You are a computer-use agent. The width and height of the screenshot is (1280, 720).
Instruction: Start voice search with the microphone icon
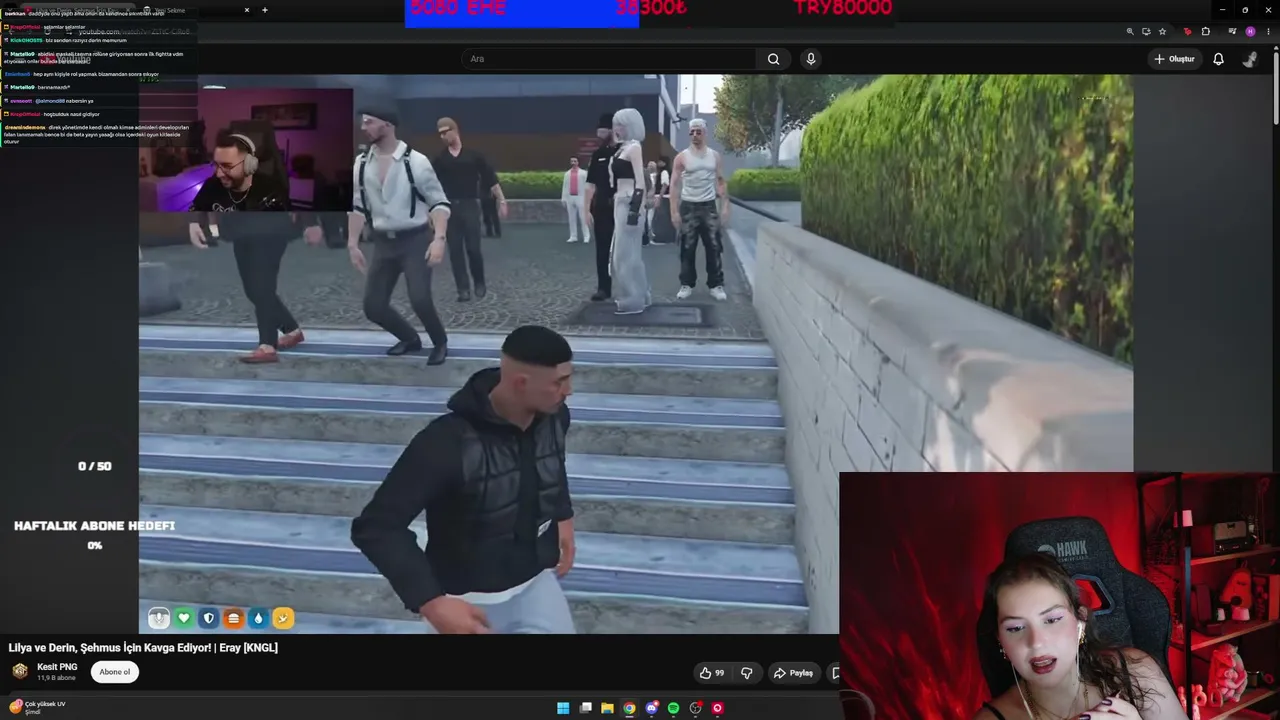point(811,59)
